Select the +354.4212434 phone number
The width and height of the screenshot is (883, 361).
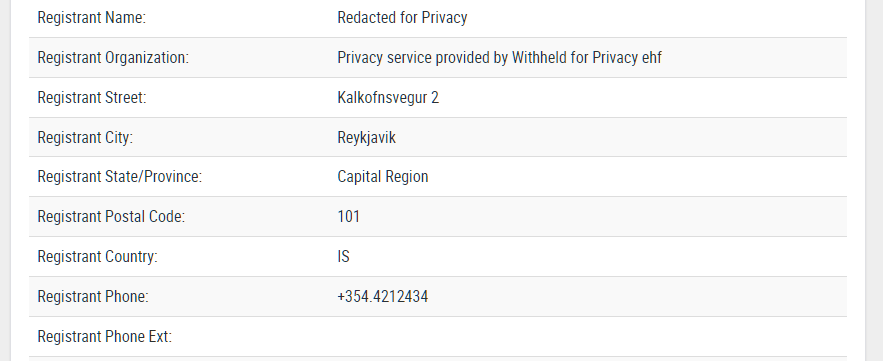coord(383,296)
